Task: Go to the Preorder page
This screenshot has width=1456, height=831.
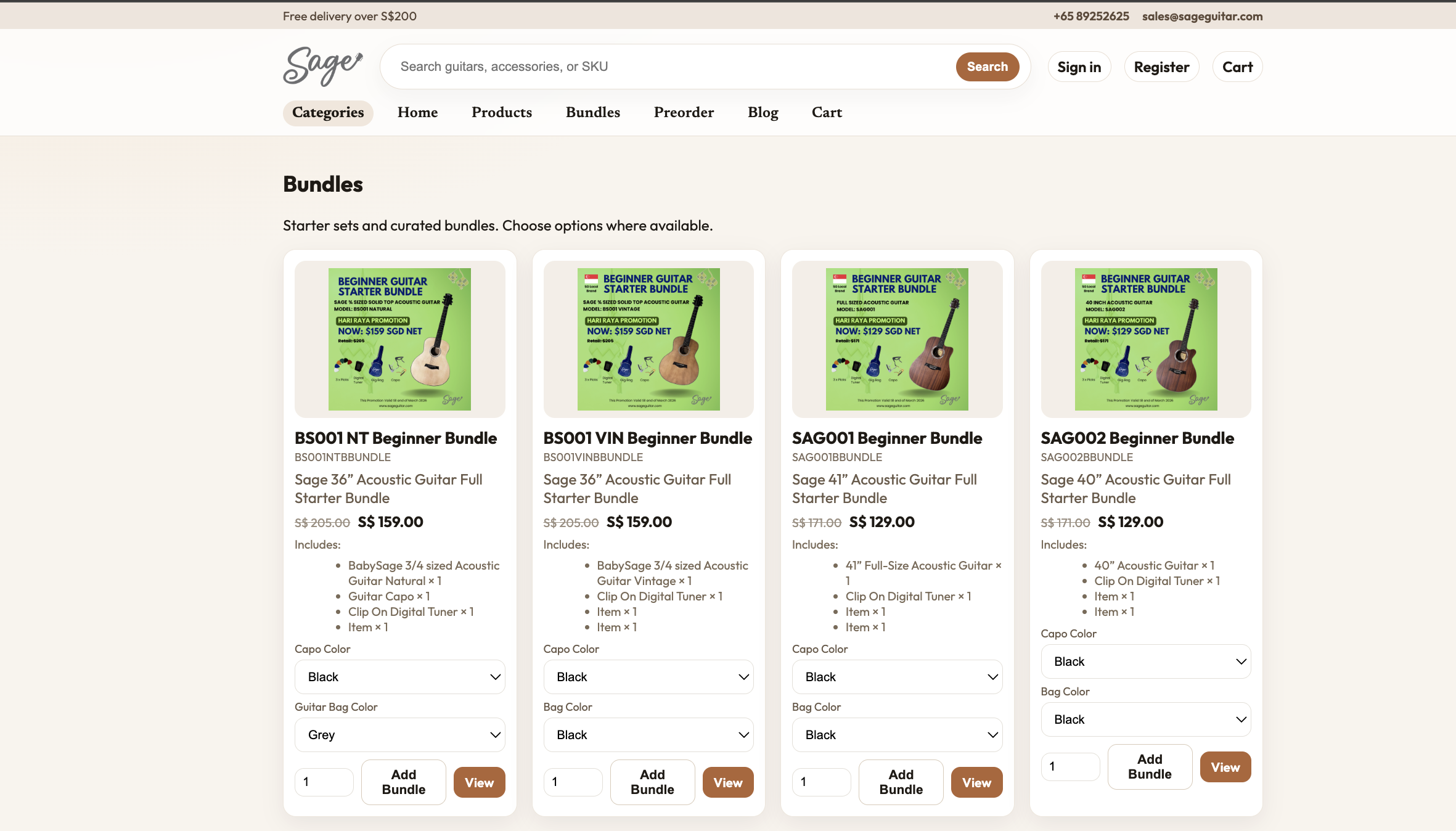Action: pyautogui.click(x=684, y=113)
